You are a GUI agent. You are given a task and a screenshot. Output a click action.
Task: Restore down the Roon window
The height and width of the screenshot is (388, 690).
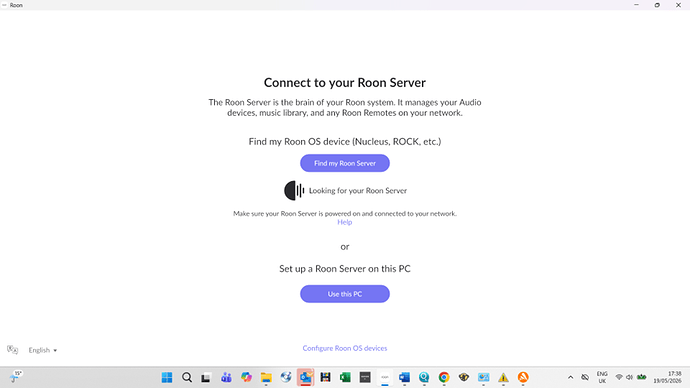(657, 5)
